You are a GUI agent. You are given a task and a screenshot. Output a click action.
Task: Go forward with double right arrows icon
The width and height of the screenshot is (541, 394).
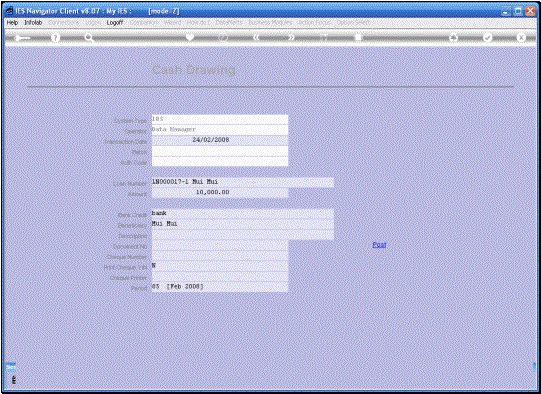point(292,37)
